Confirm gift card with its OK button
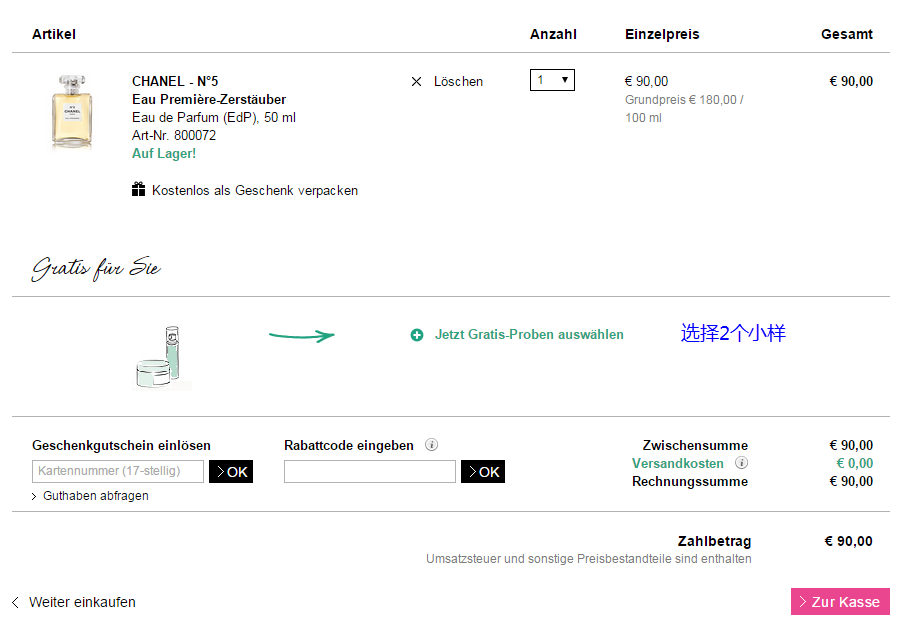Screen dimensions: 903x632 [231, 471]
